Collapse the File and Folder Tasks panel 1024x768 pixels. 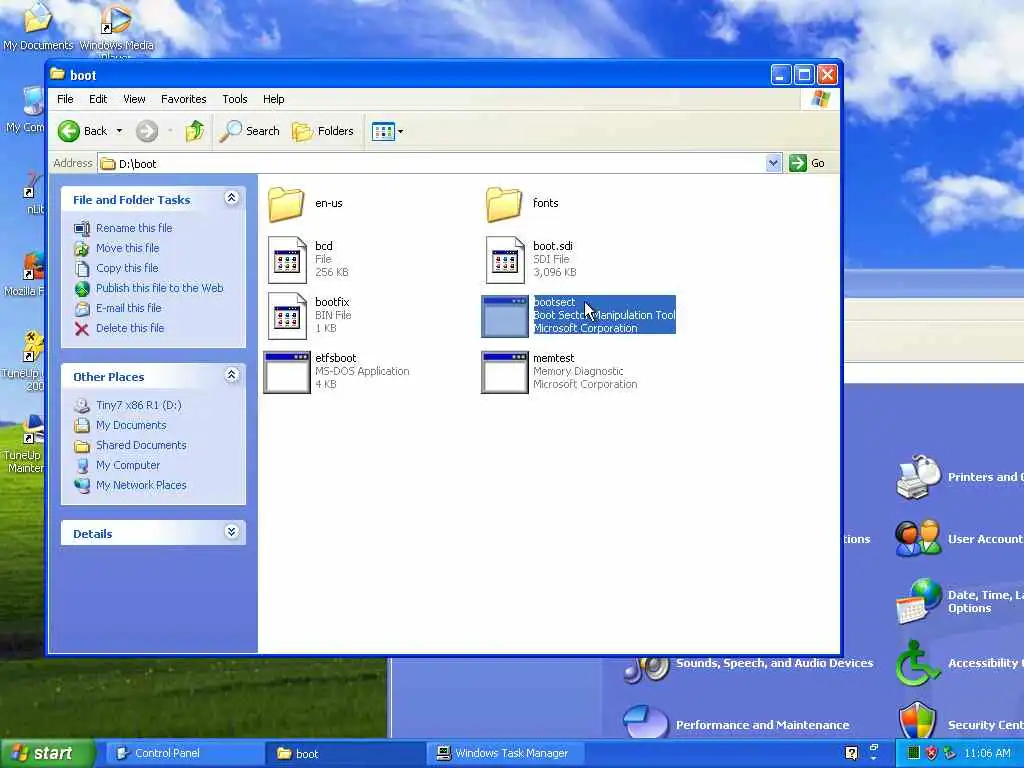pyautogui.click(x=231, y=198)
